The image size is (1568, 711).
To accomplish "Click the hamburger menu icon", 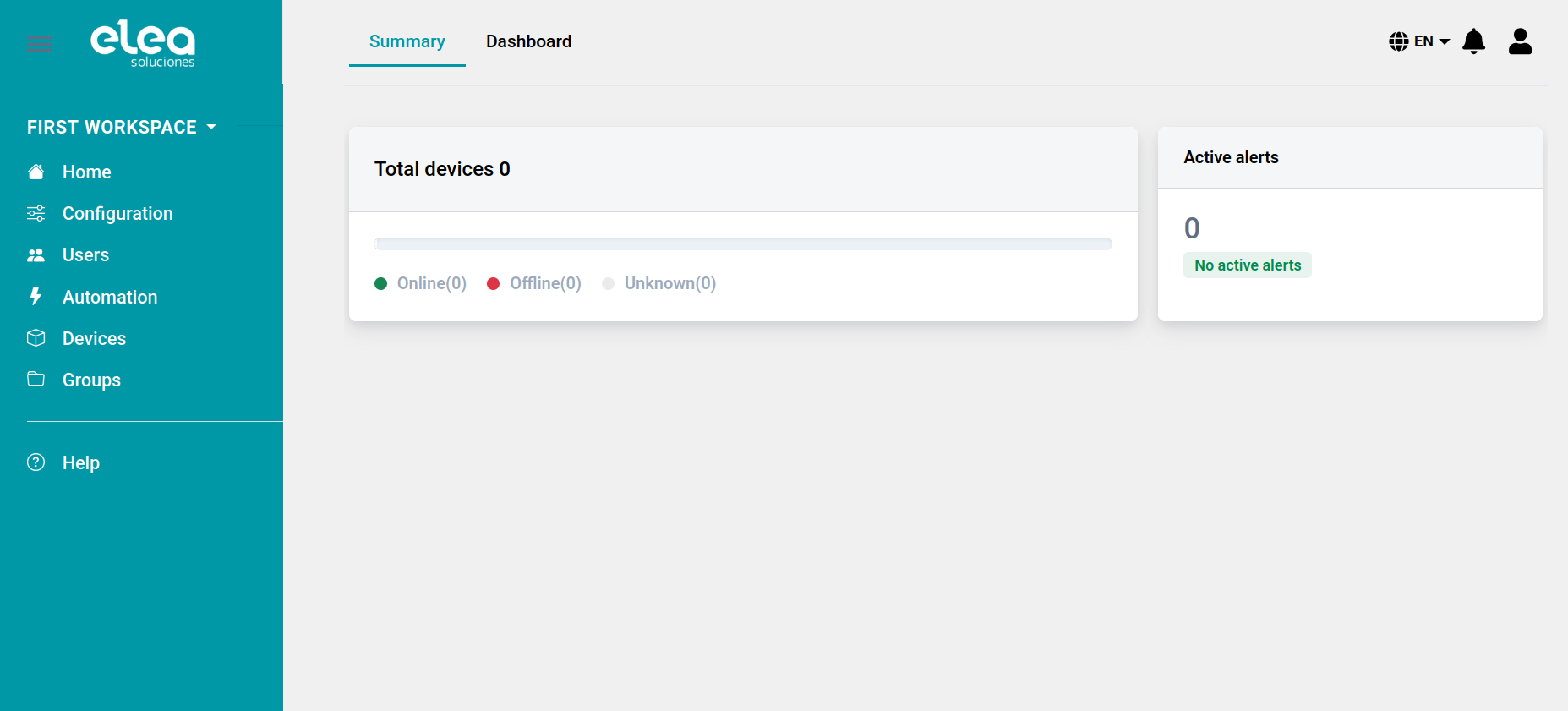I will point(39,45).
